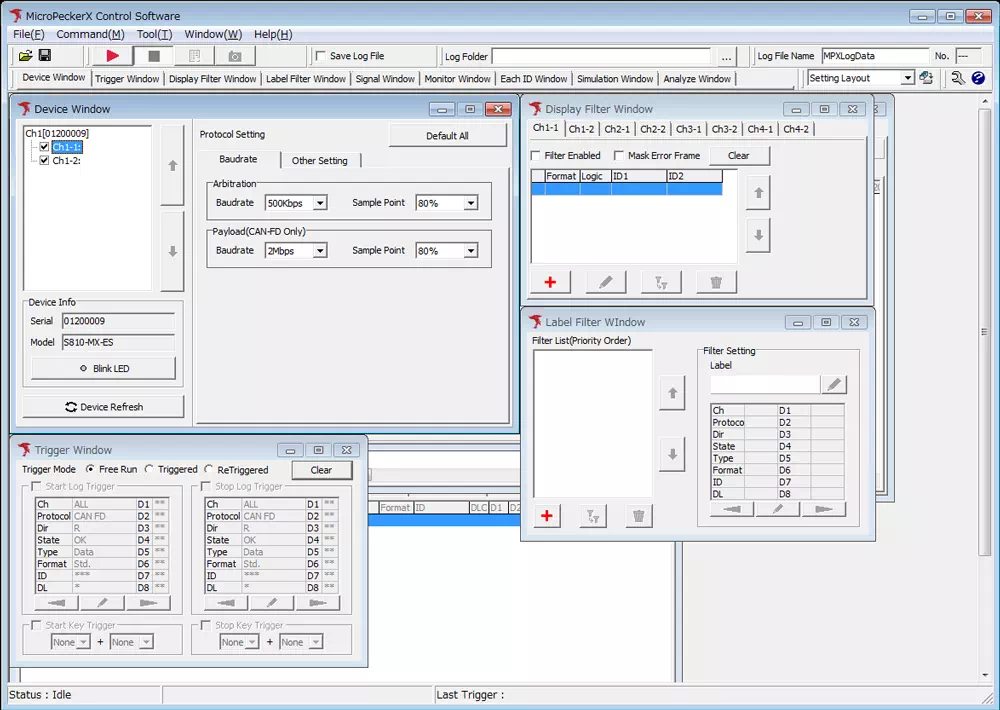1000x710 pixels.
Task: Open the Payload Baudrate 2Mbps dropdown
Action: point(320,251)
